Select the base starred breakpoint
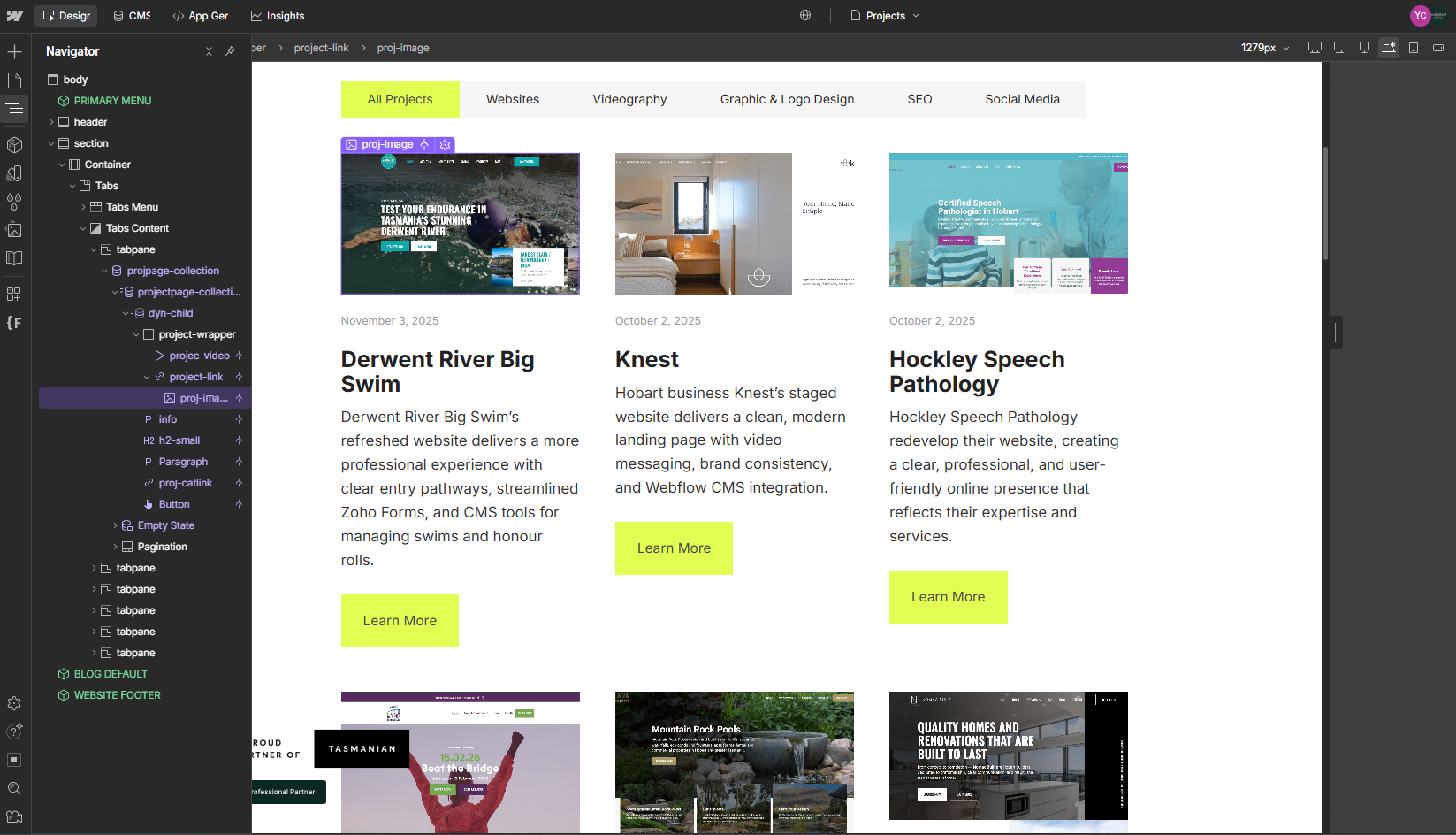The image size is (1456, 835). (x=1389, y=48)
